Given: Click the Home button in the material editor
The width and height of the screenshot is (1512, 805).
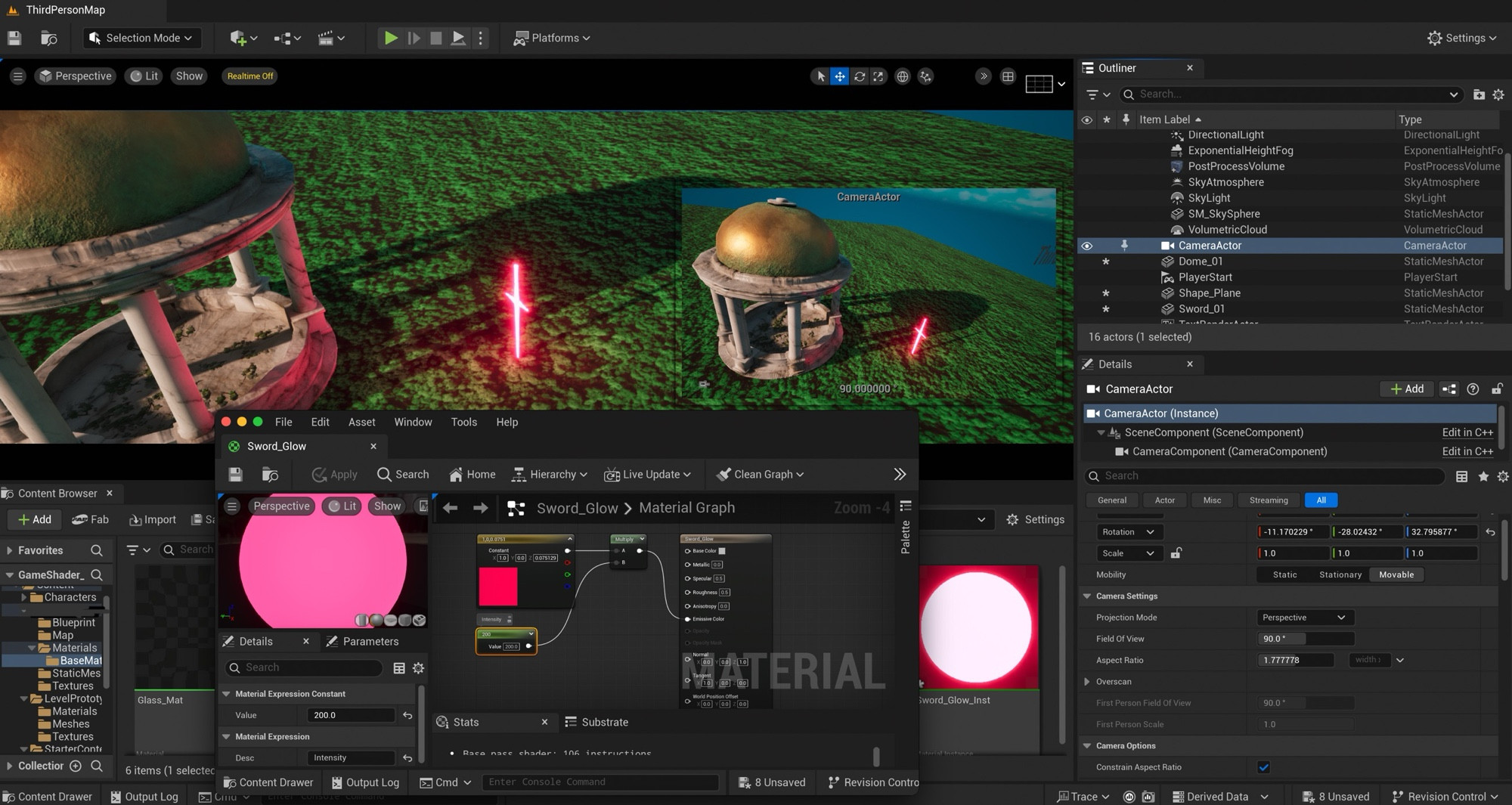Looking at the screenshot, I should coord(472,474).
